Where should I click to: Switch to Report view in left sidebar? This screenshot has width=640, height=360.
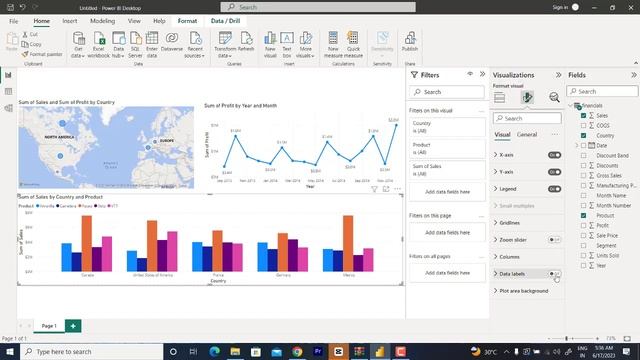click(9, 75)
